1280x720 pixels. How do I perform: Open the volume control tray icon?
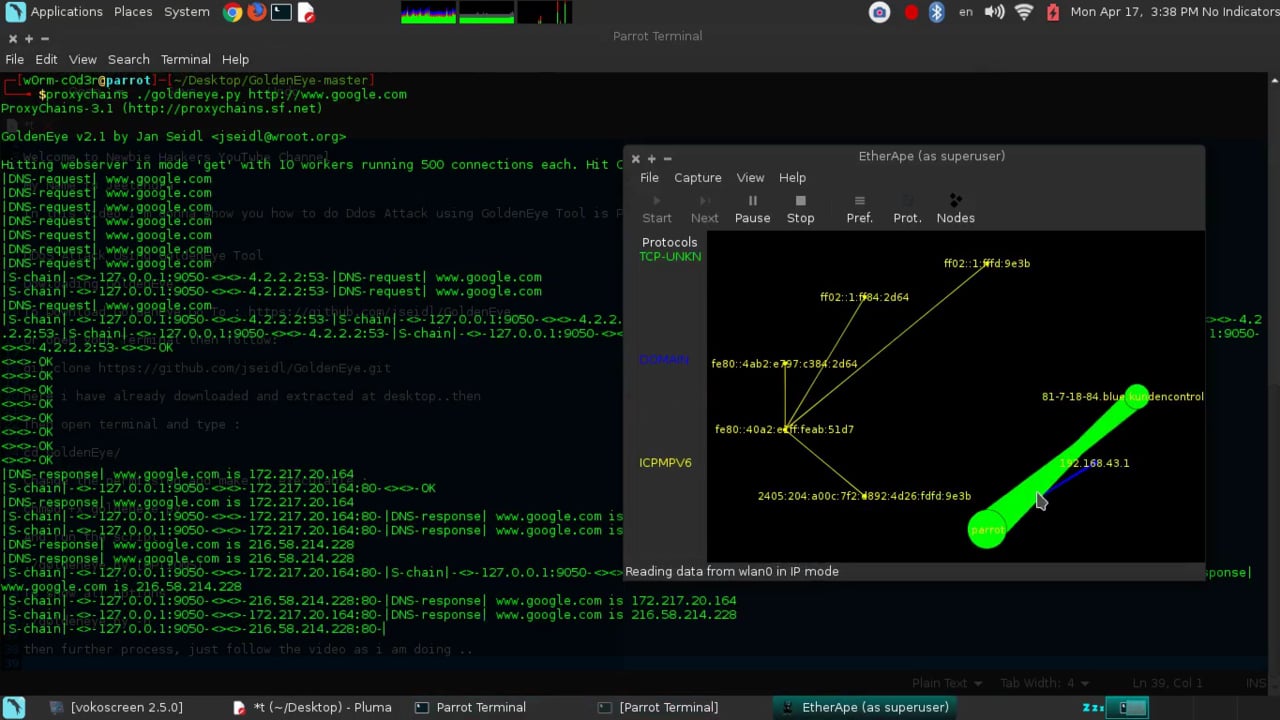pyautogui.click(x=994, y=12)
